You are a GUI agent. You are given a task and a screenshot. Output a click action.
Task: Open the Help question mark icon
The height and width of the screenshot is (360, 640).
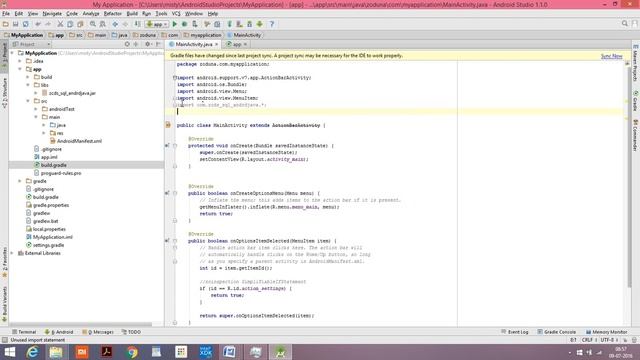coord(272,24)
